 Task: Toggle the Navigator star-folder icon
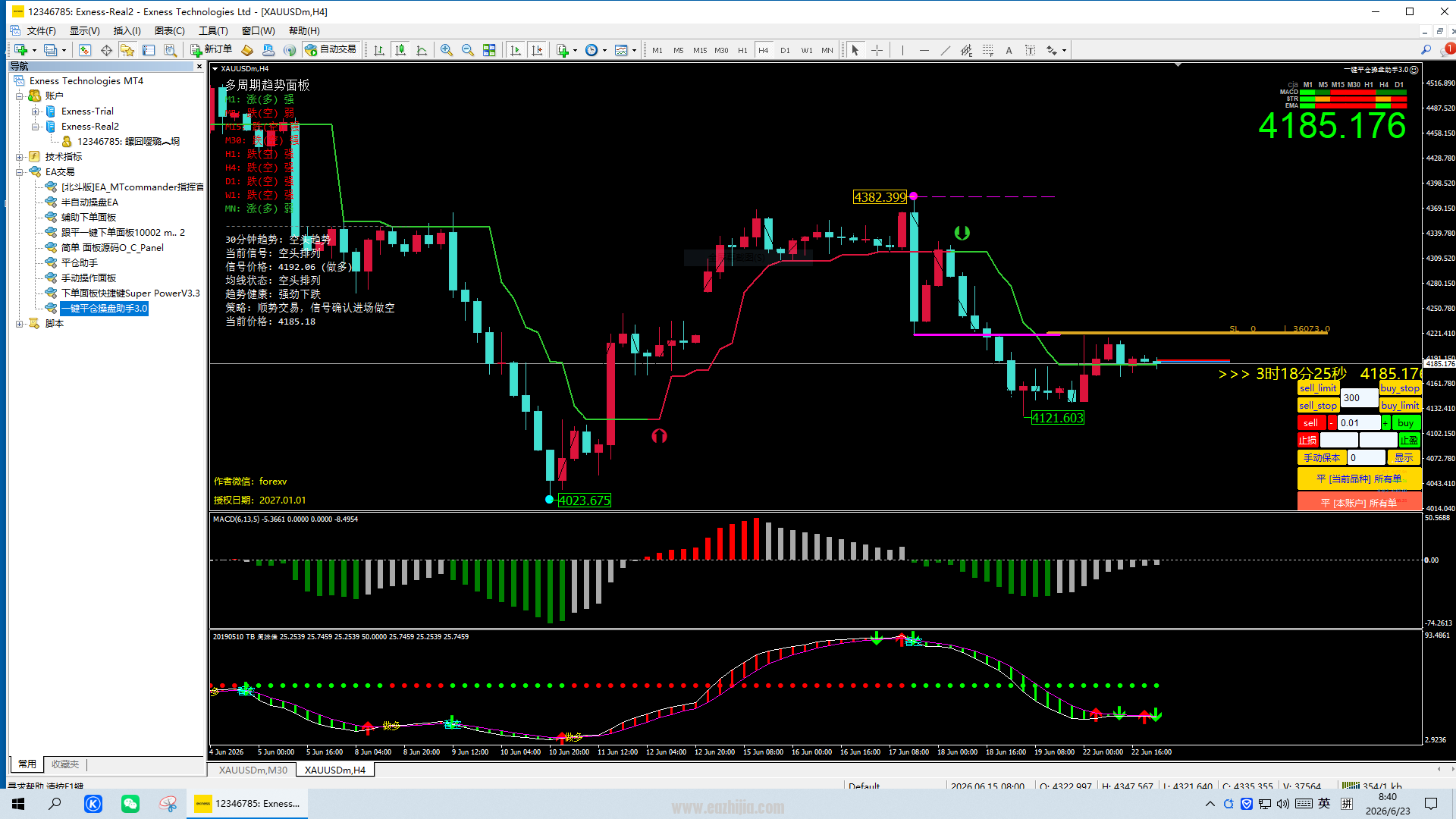127,50
